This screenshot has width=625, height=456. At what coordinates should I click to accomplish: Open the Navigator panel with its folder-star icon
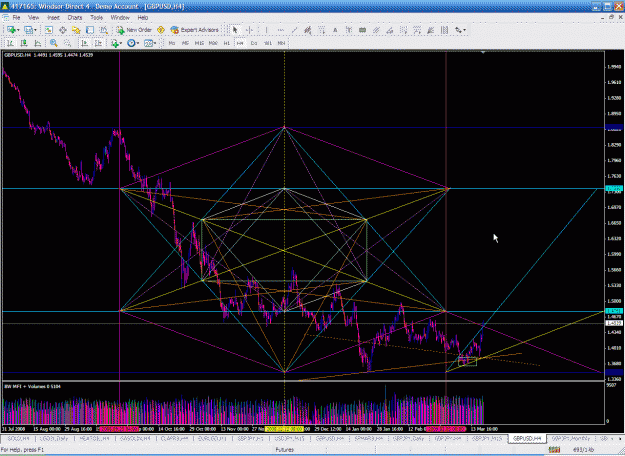(x=76, y=30)
